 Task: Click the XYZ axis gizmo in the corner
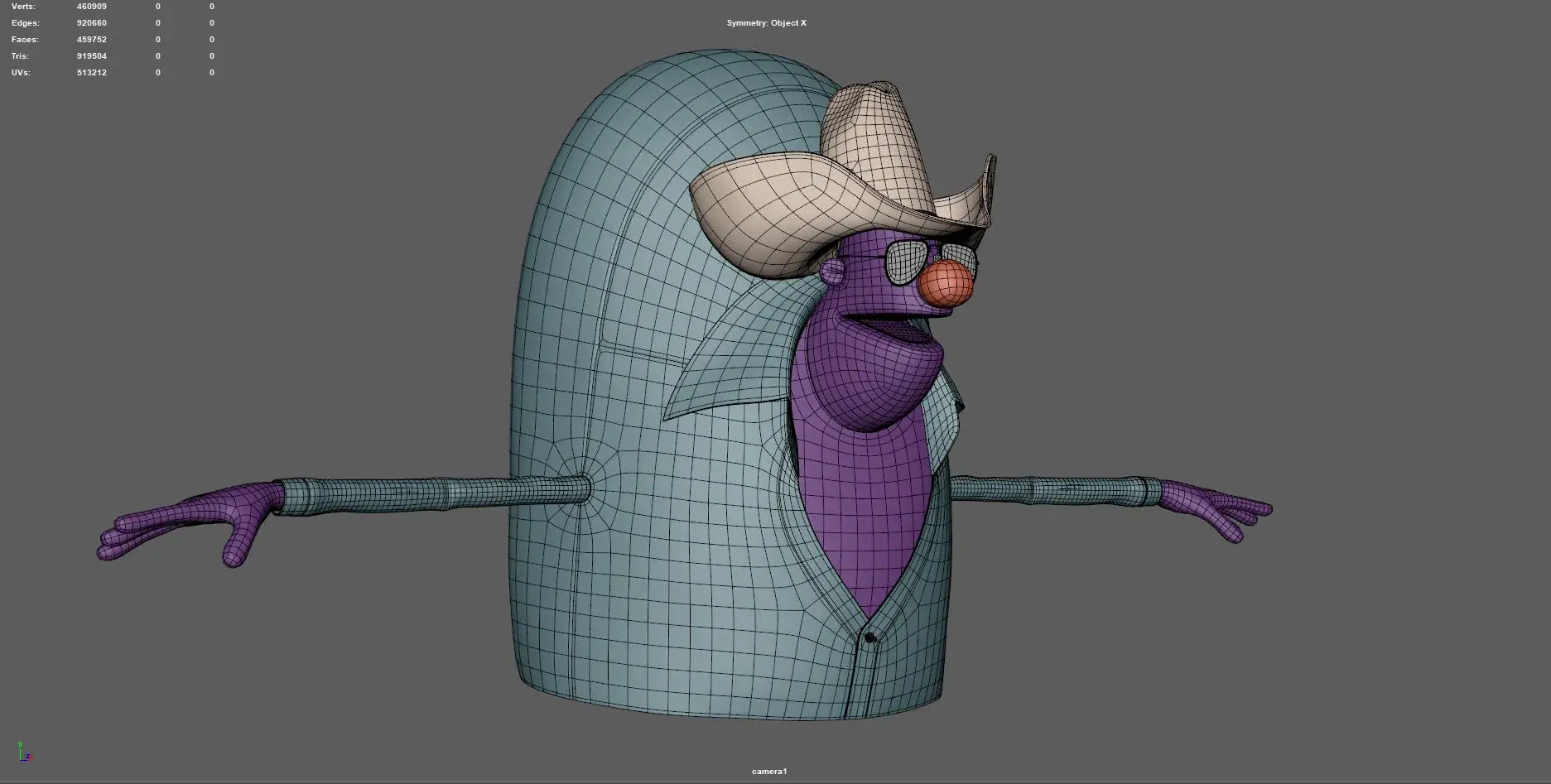[x=24, y=752]
